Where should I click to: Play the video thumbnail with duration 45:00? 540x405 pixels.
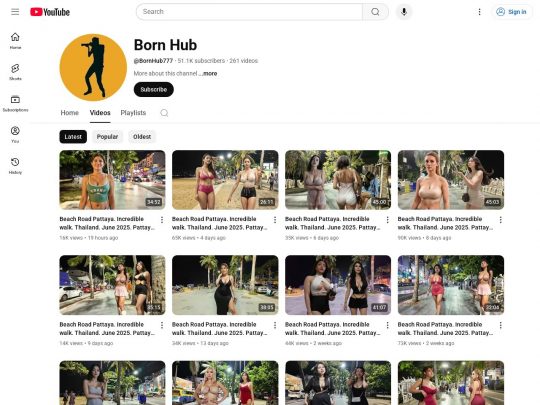pos(338,180)
